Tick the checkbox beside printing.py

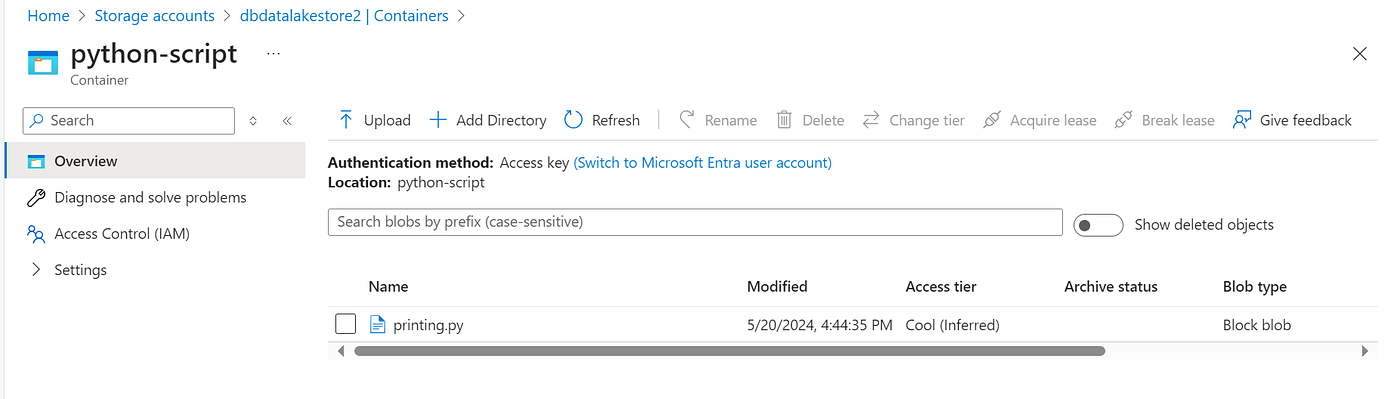pos(345,324)
